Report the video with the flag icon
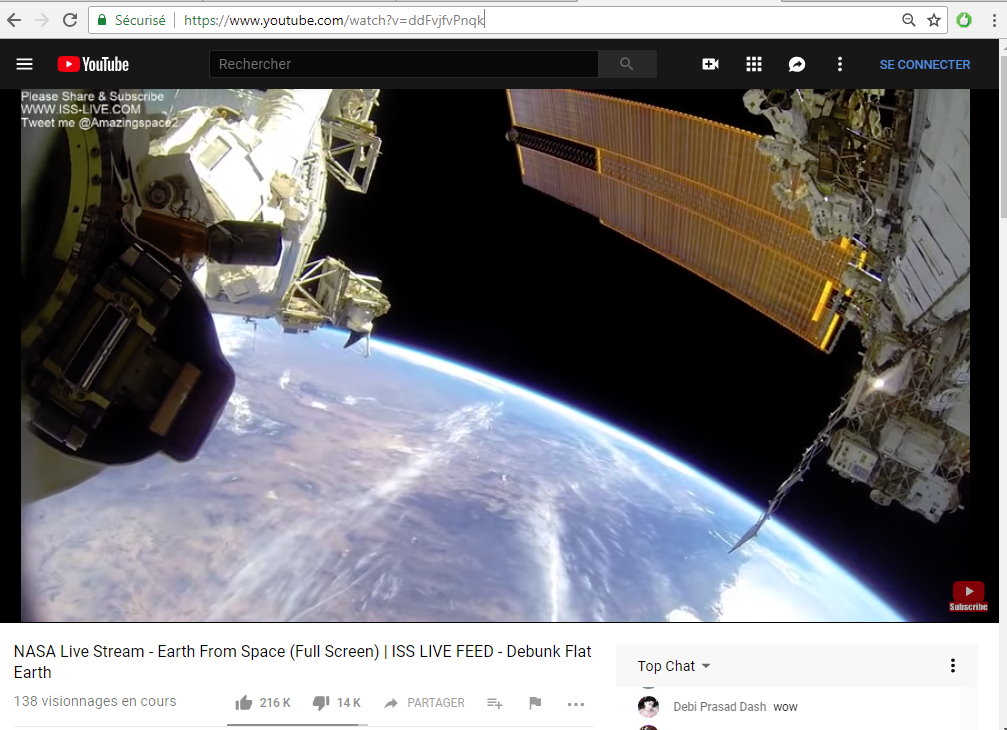The image size is (1007, 730). (x=535, y=703)
